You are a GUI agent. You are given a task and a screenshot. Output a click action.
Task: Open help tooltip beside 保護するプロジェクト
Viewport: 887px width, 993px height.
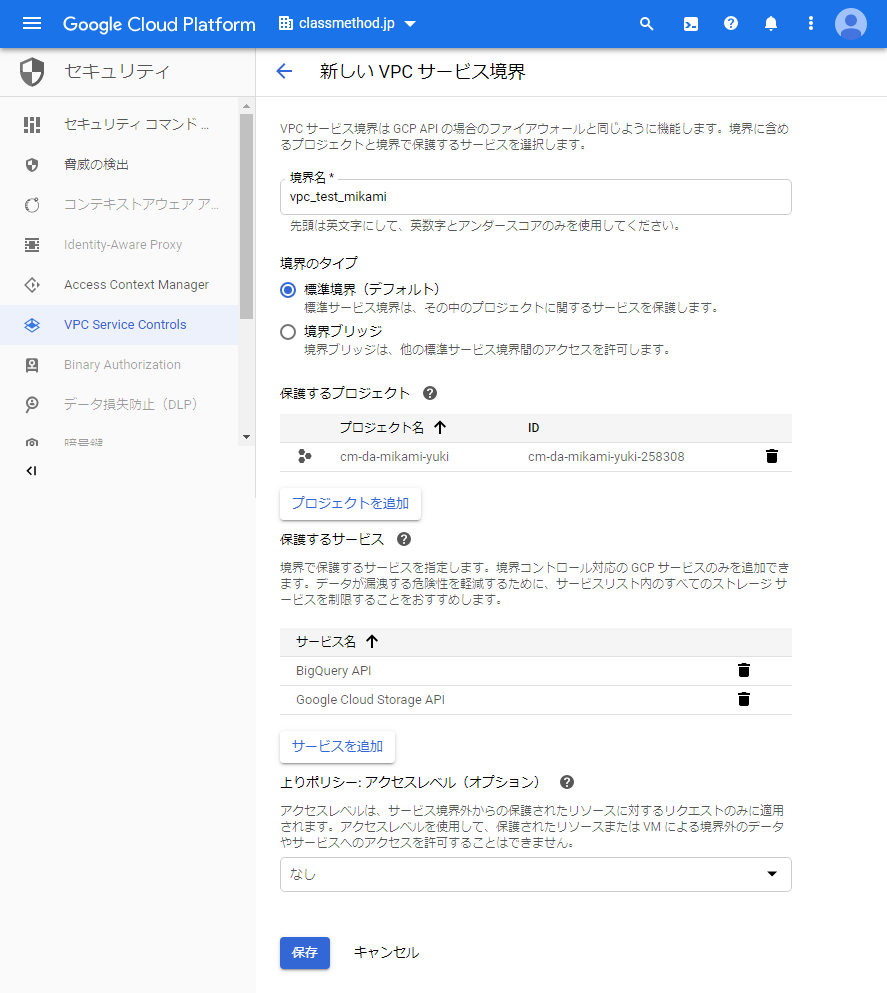click(429, 393)
